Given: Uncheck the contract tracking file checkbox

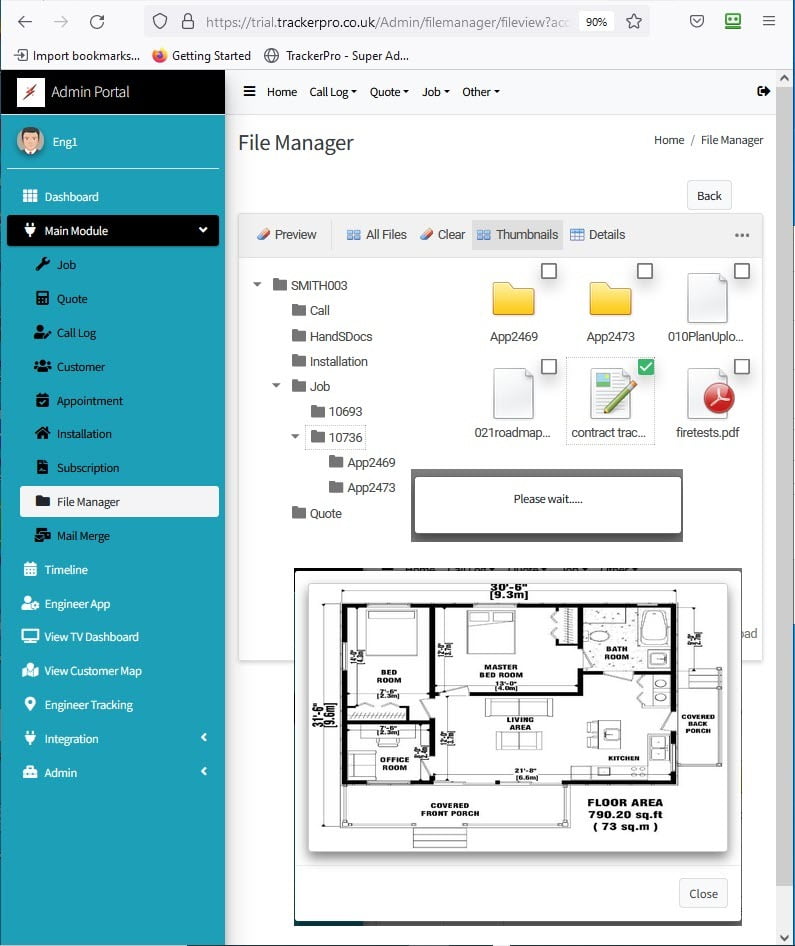Looking at the screenshot, I should [x=645, y=367].
